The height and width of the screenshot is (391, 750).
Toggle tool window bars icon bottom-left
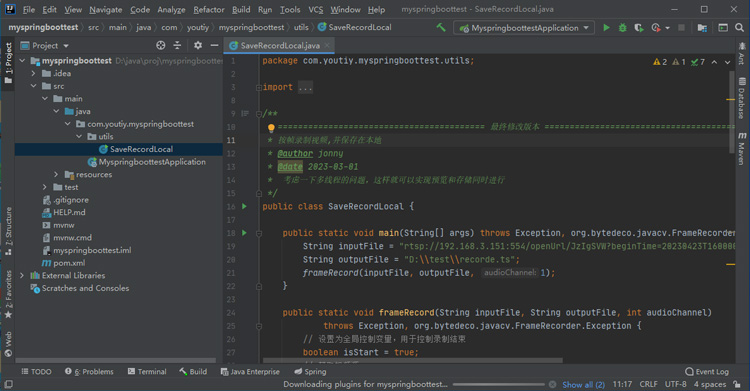pos(8,384)
